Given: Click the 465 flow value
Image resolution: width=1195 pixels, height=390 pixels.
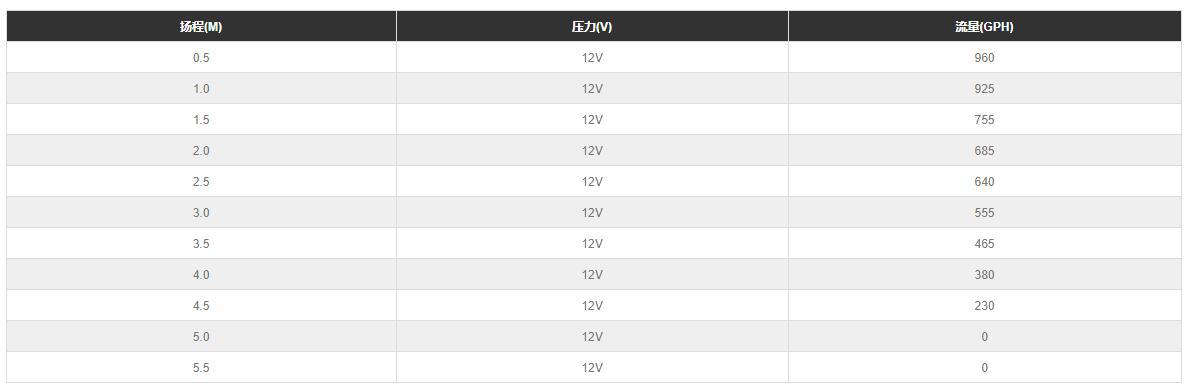Looking at the screenshot, I should click(985, 244).
